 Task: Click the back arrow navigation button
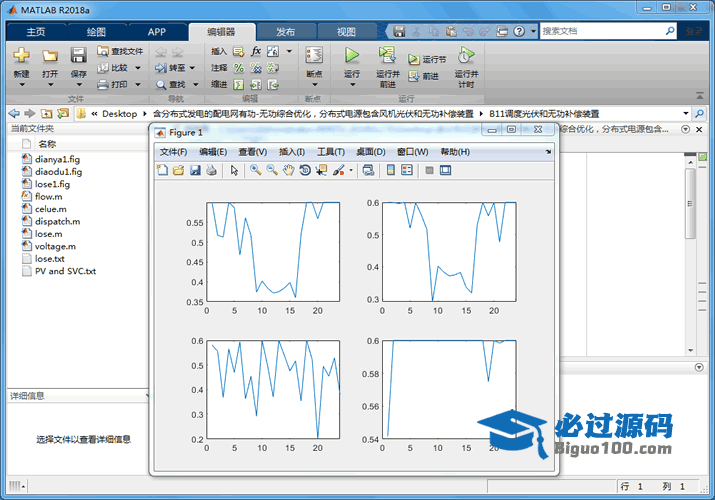pos(14,113)
